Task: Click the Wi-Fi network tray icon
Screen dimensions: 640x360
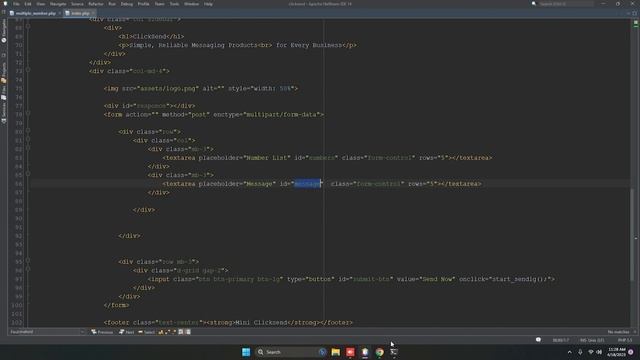Action: (x=591, y=352)
